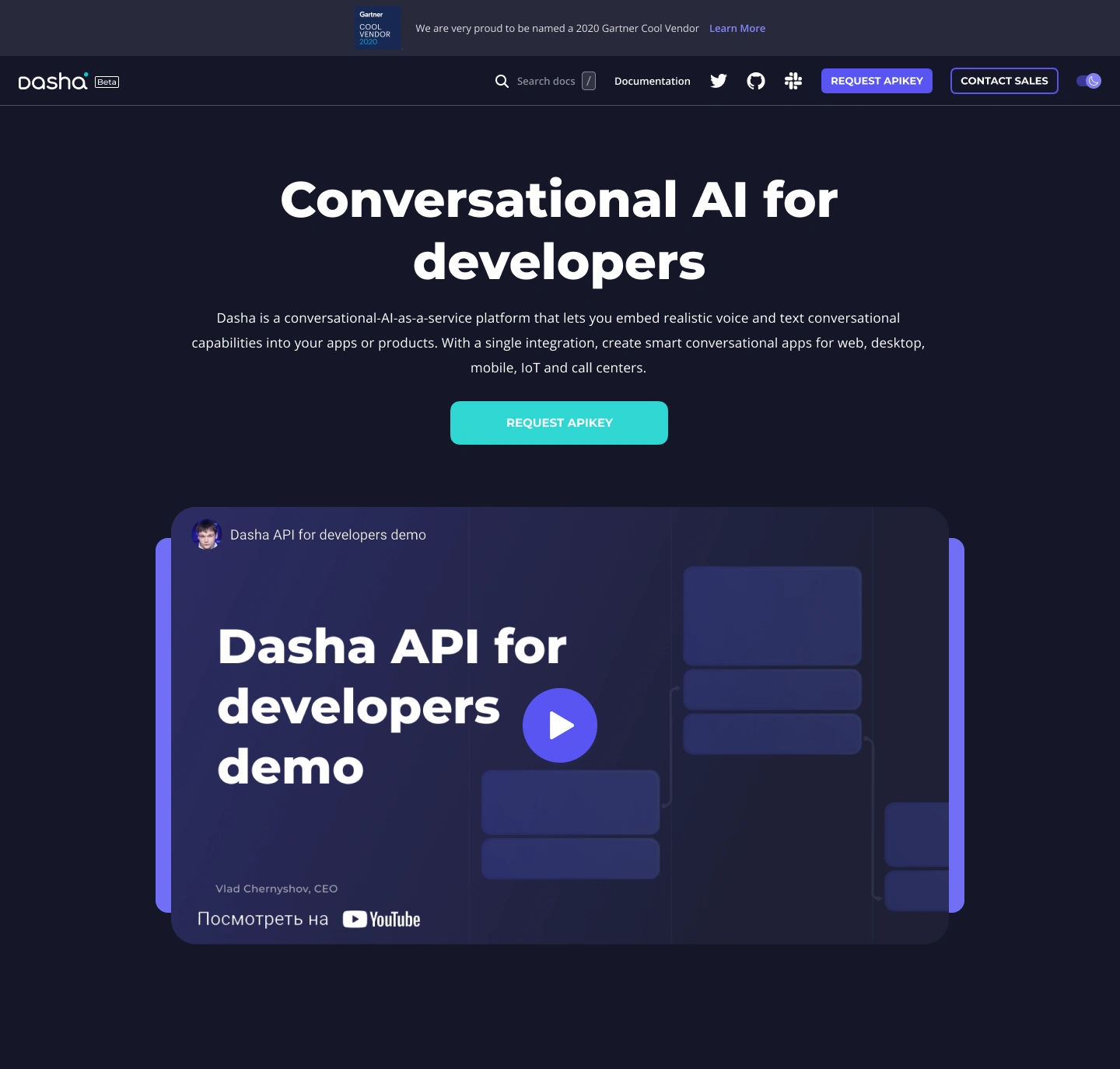Click the 'Vlad Chernyshov, CEO' caption

pyautogui.click(x=277, y=889)
